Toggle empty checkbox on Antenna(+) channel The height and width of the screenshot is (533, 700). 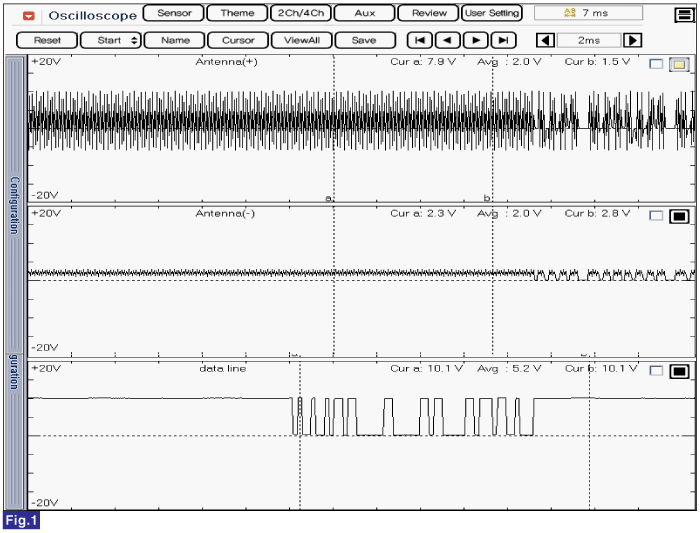[656, 64]
